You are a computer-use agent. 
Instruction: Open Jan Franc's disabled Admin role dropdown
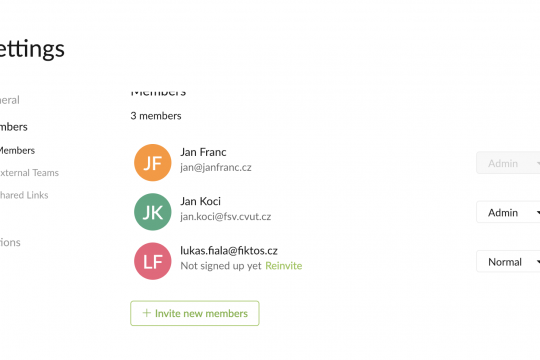(508, 163)
